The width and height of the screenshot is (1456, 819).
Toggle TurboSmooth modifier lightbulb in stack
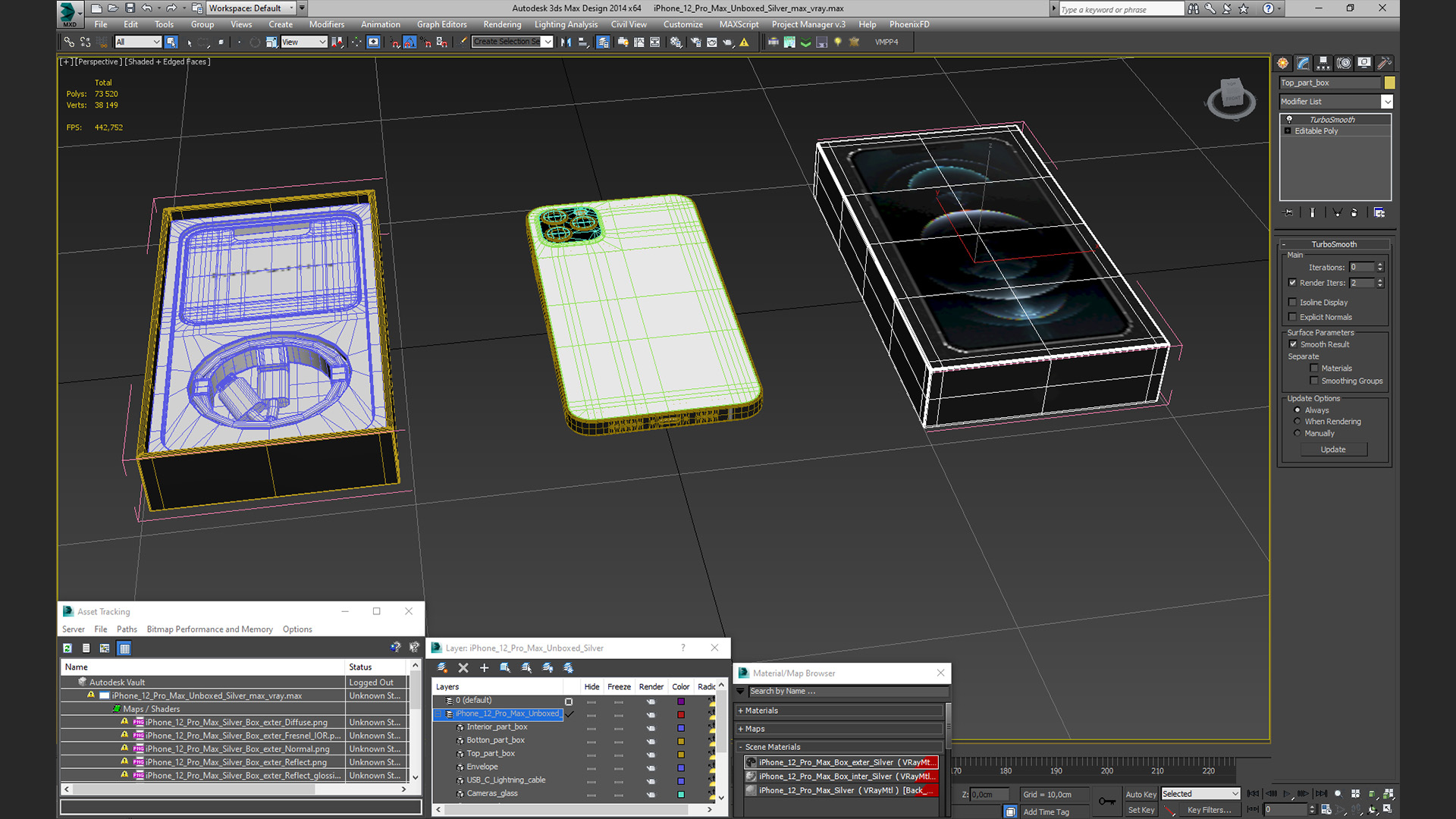click(1288, 119)
